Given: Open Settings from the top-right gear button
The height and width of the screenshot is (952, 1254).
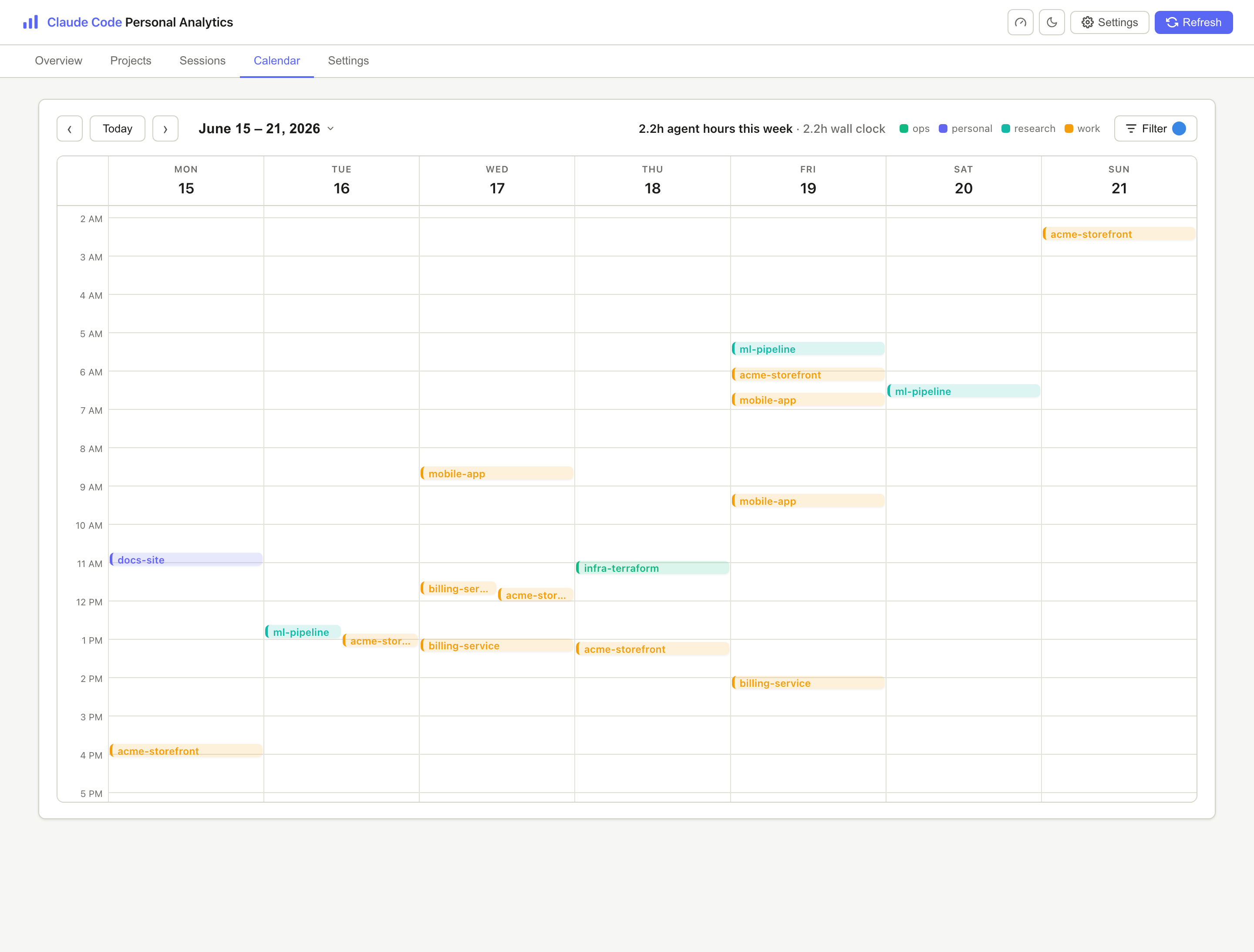Looking at the screenshot, I should pos(1109,23).
